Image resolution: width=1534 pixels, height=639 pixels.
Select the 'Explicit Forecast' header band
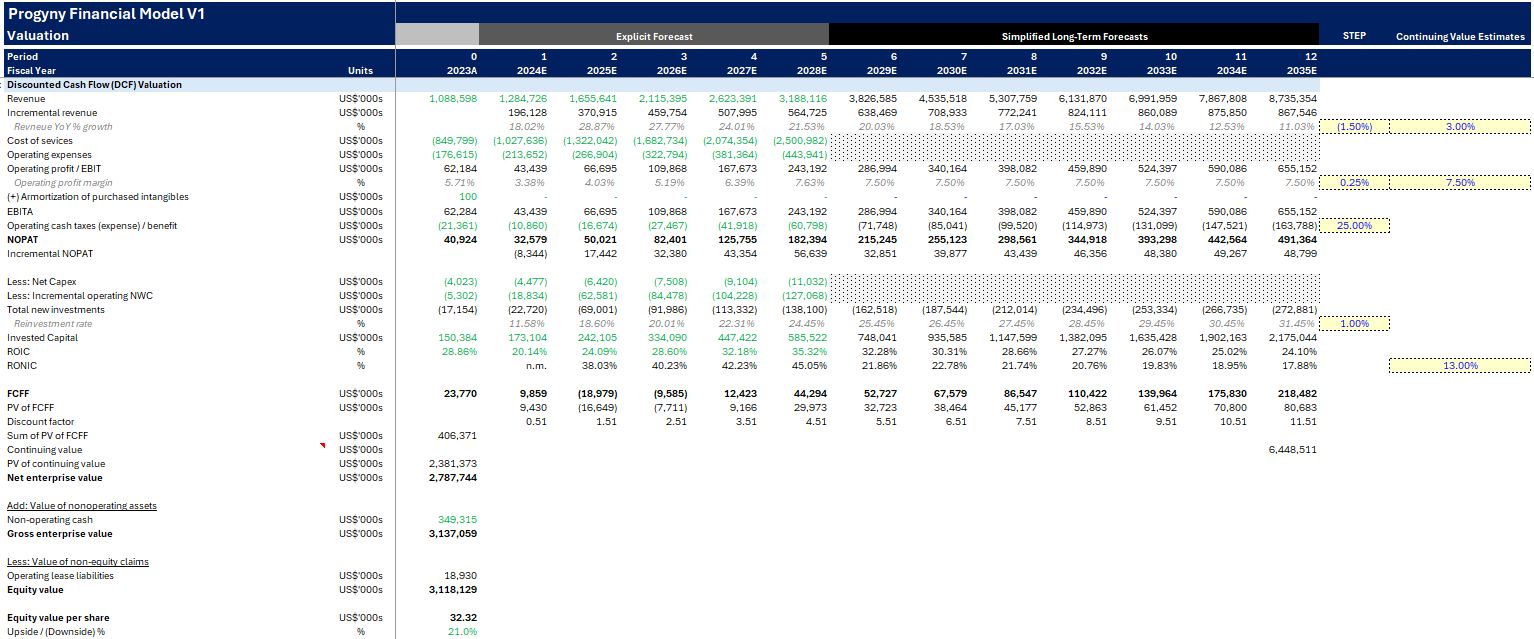pyautogui.click(x=654, y=36)
